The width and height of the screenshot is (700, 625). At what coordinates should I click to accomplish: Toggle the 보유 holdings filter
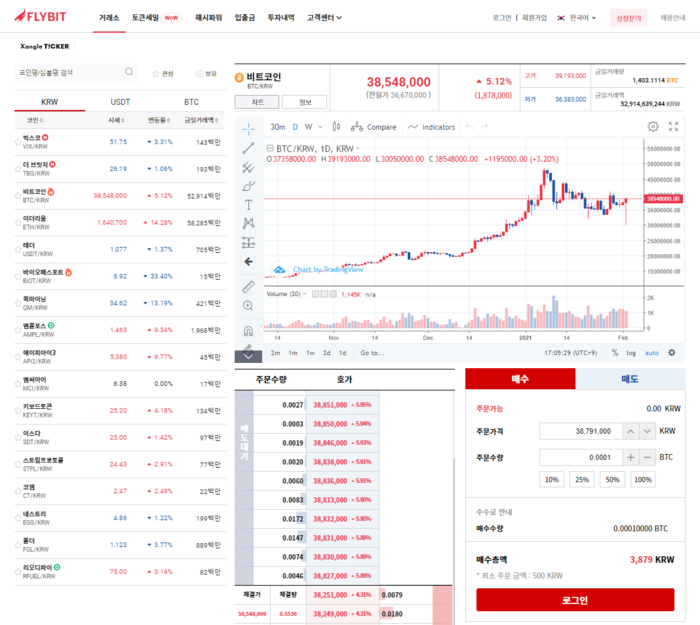(x=205, y=73)
